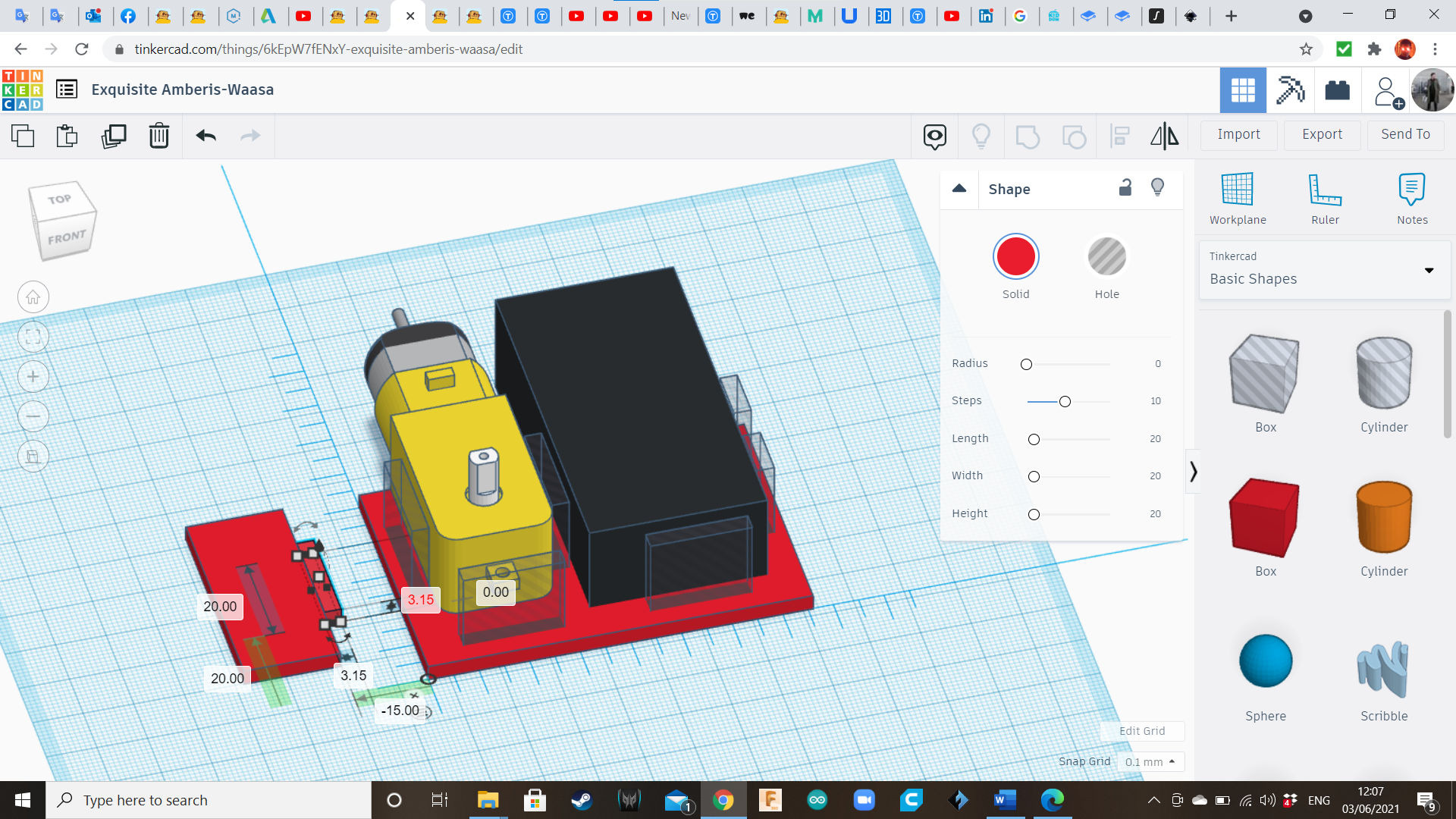Open the Ruler tool in the side panel

[x=1325, y=197]
